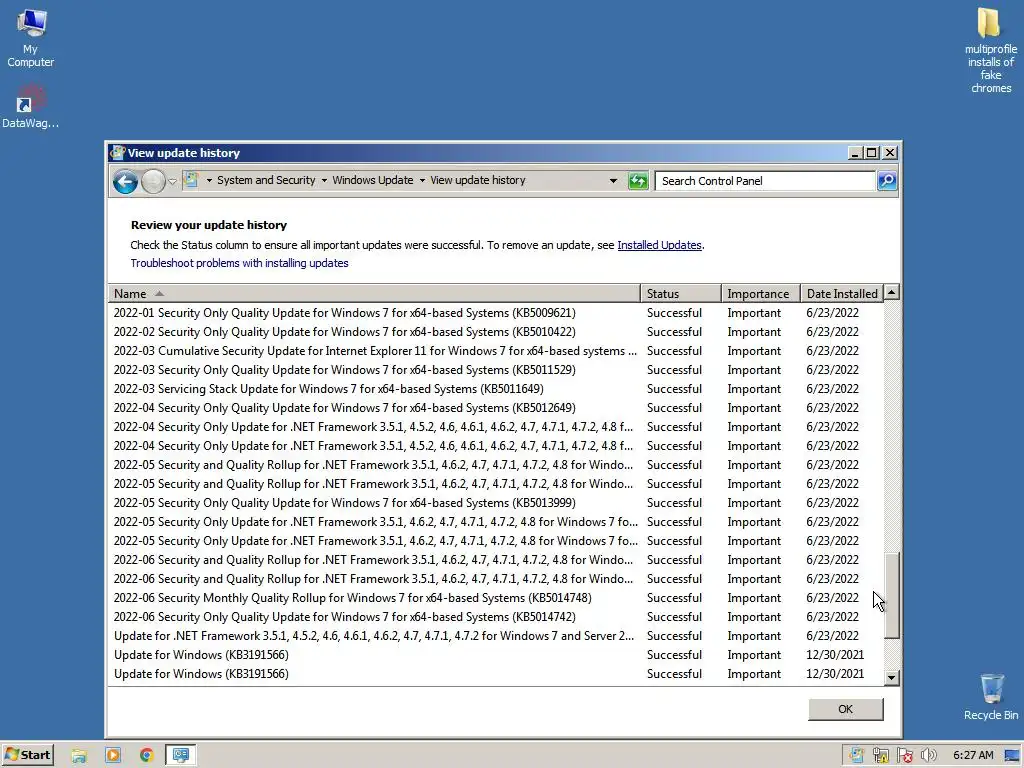Image resolution: width=1024 pixels, height=768 pixels.
Task: Click the scrollbar up arrow
Action: (x=891, y=293)
